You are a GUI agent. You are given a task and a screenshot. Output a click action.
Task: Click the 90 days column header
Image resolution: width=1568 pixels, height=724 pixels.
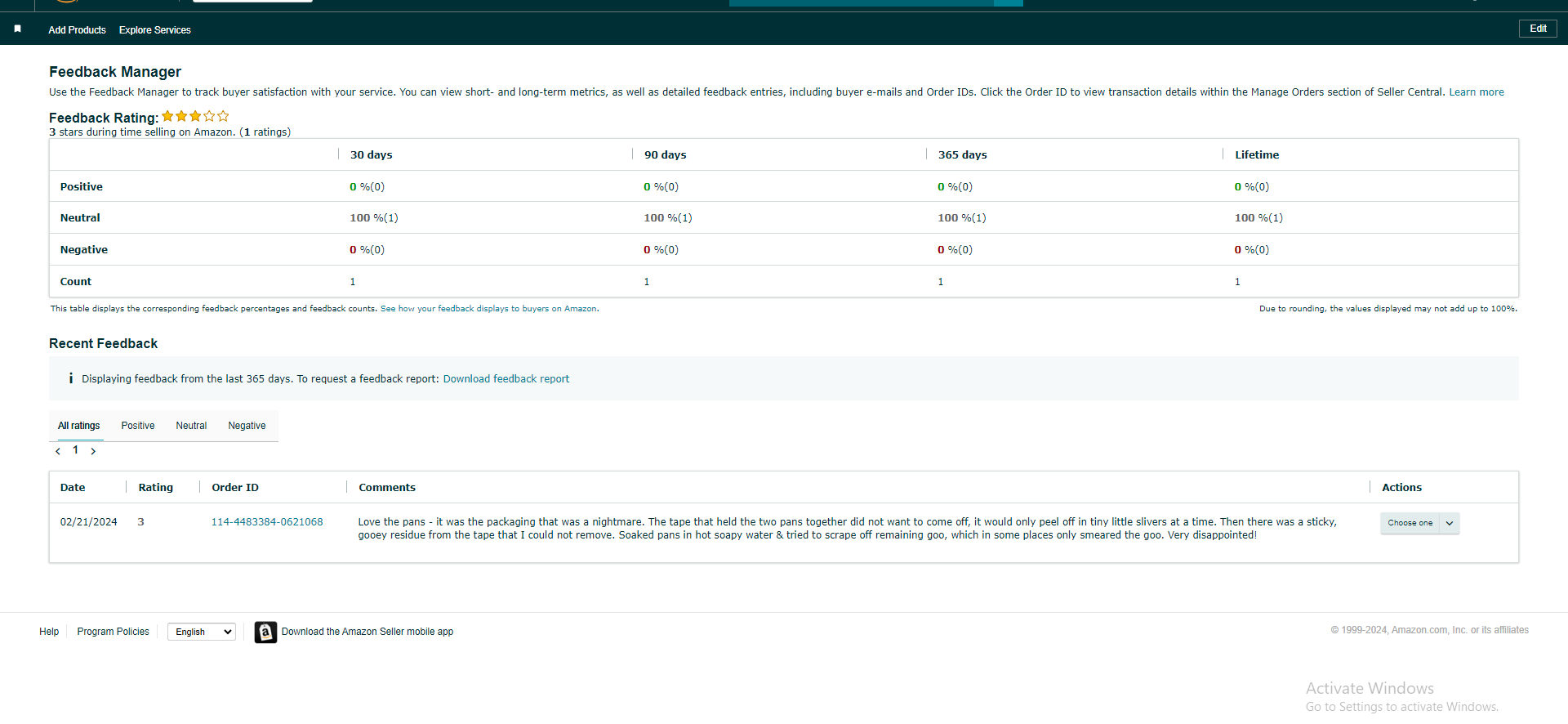click(x=666, y=155)
